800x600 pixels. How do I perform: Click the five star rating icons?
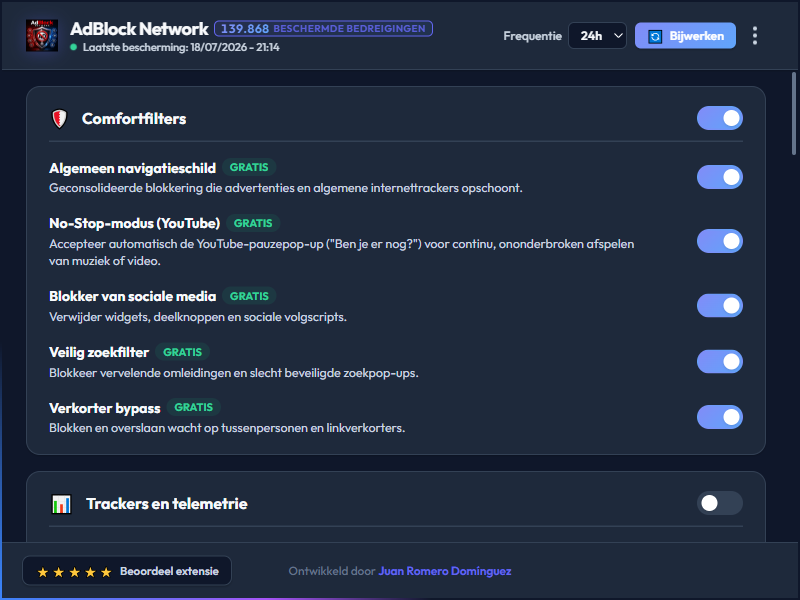pyautogui.click(x=74, y=572)
